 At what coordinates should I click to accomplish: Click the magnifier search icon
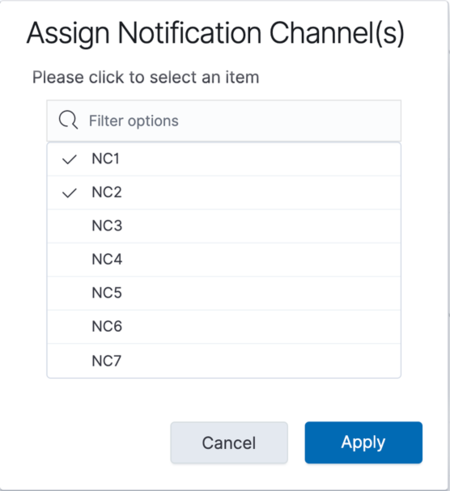coord(68,120)
